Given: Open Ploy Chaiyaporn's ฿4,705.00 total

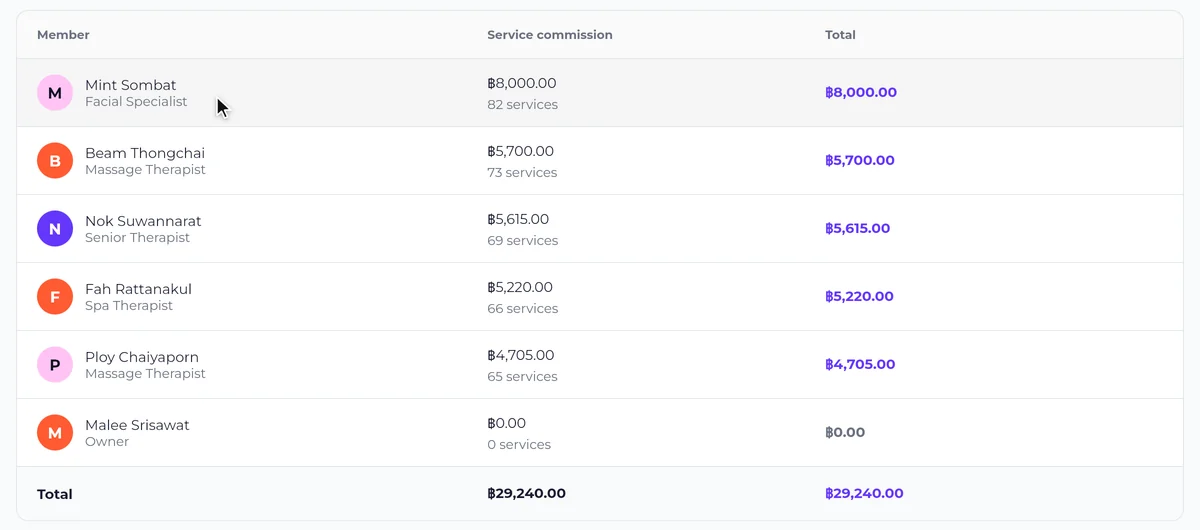Looking at the screenshot, I should point(860,364).
